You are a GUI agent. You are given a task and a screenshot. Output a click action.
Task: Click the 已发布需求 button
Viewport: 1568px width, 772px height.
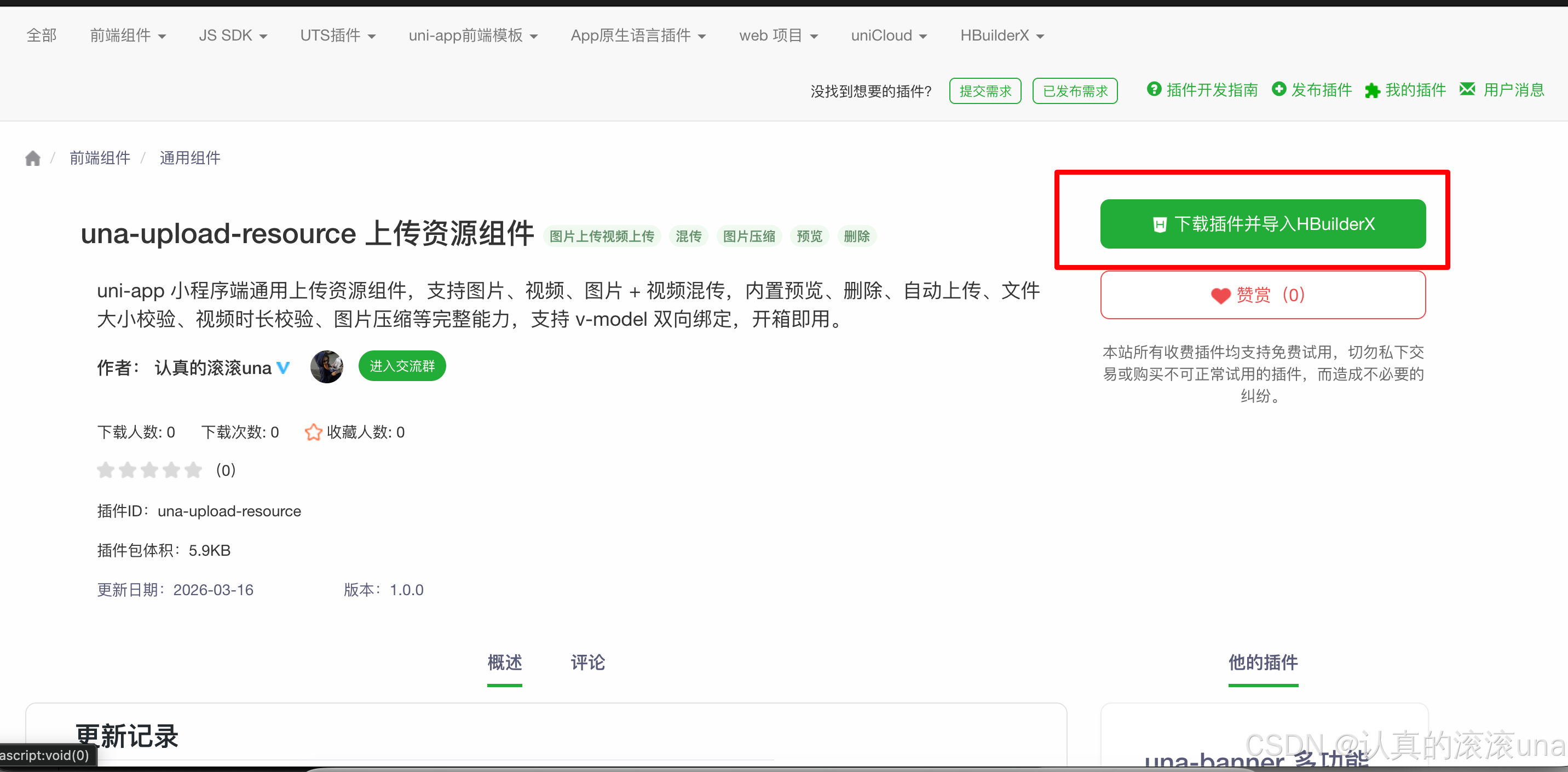pyautogui.click(x=1075, y=91)
